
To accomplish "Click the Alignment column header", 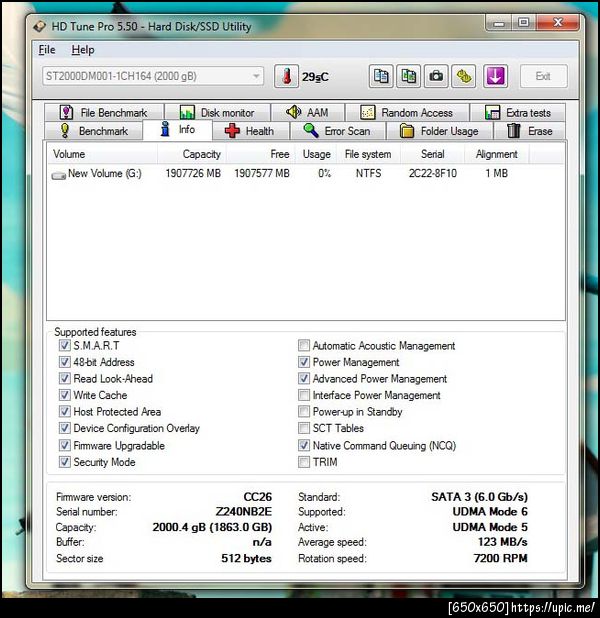I will tap(497, 154).
